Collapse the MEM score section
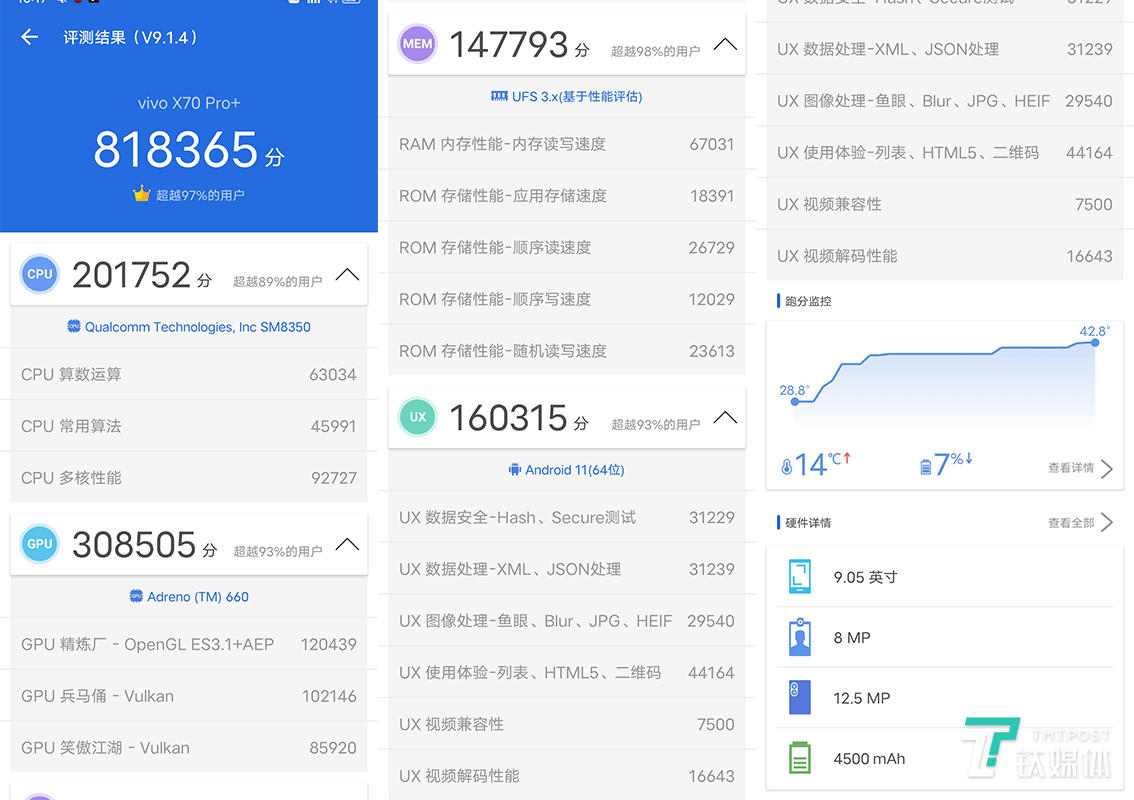This screenshot has height=800, width=1134. point(725,44)
